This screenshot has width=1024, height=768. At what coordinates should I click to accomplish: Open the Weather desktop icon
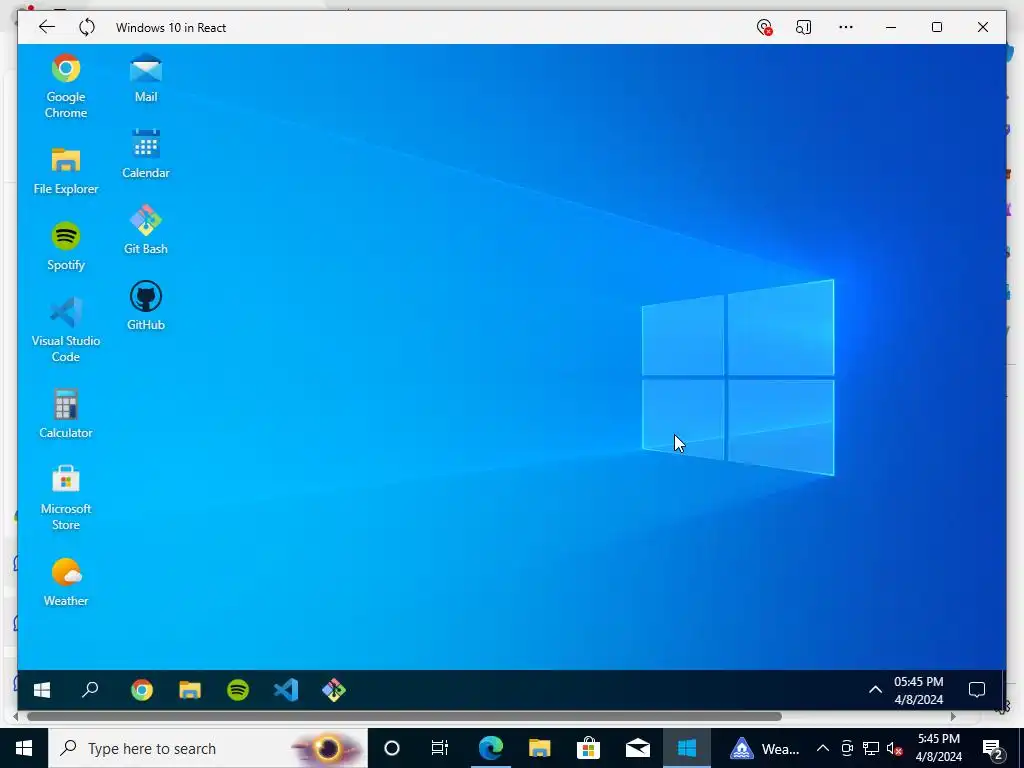[x=65, y=582]
